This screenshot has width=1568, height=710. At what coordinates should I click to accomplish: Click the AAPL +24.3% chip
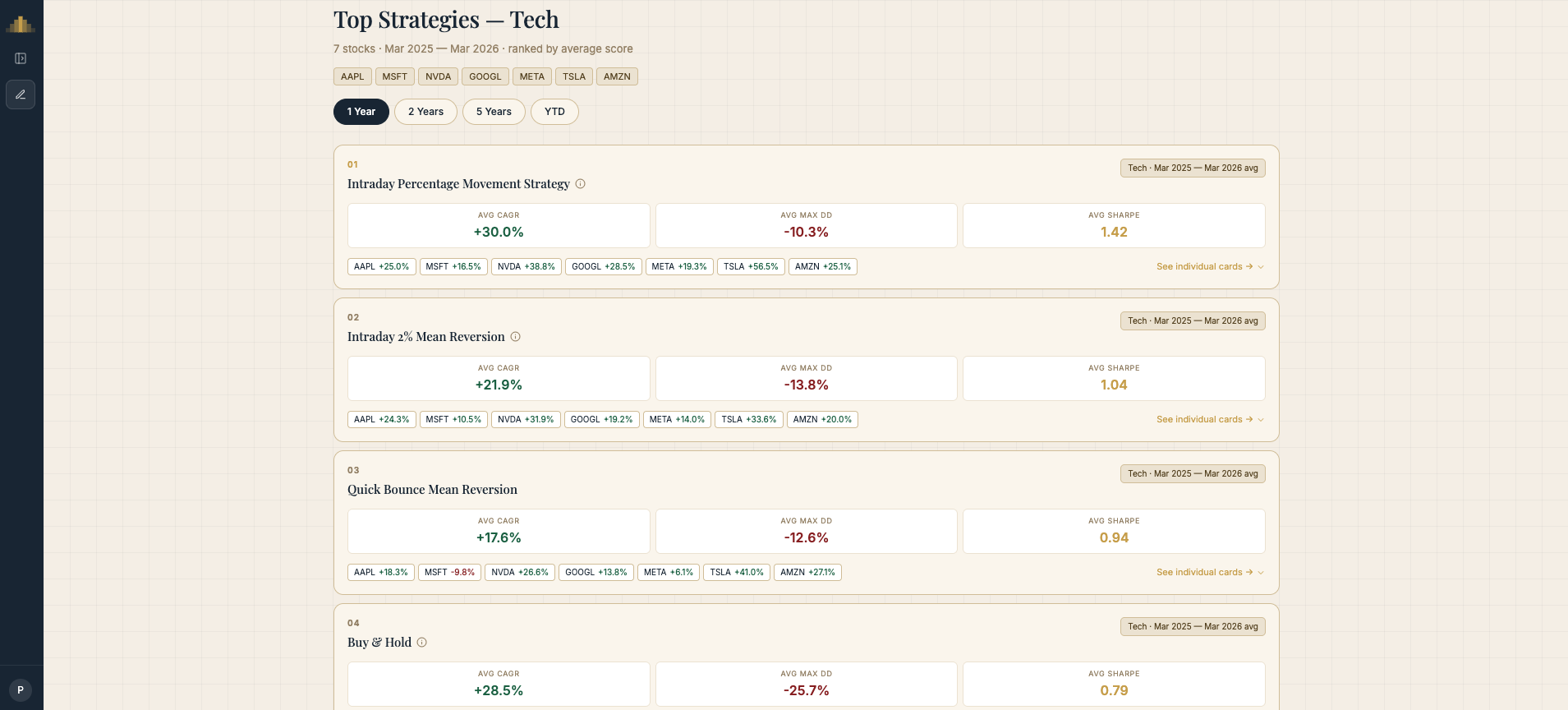[382, 419]
